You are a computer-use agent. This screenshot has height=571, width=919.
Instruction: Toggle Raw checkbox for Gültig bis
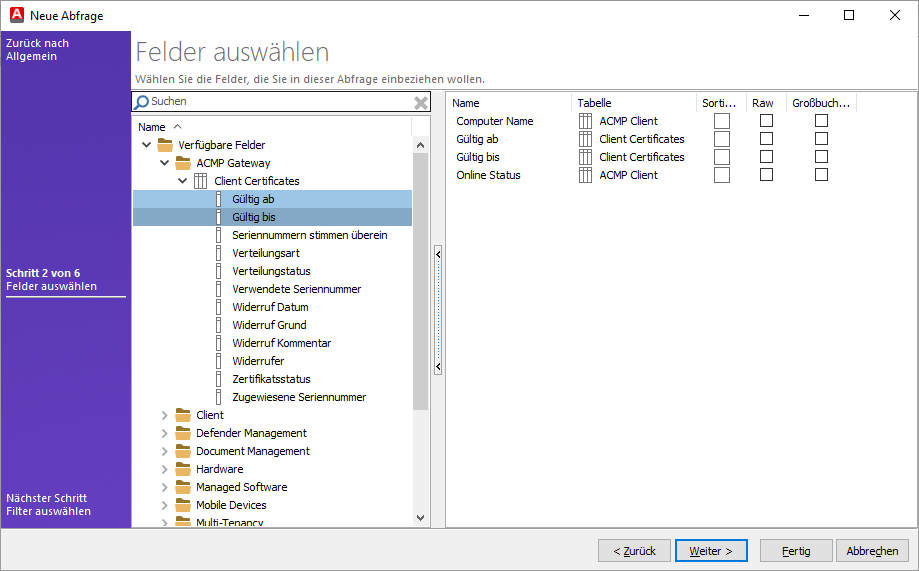(x=766, y=157)
